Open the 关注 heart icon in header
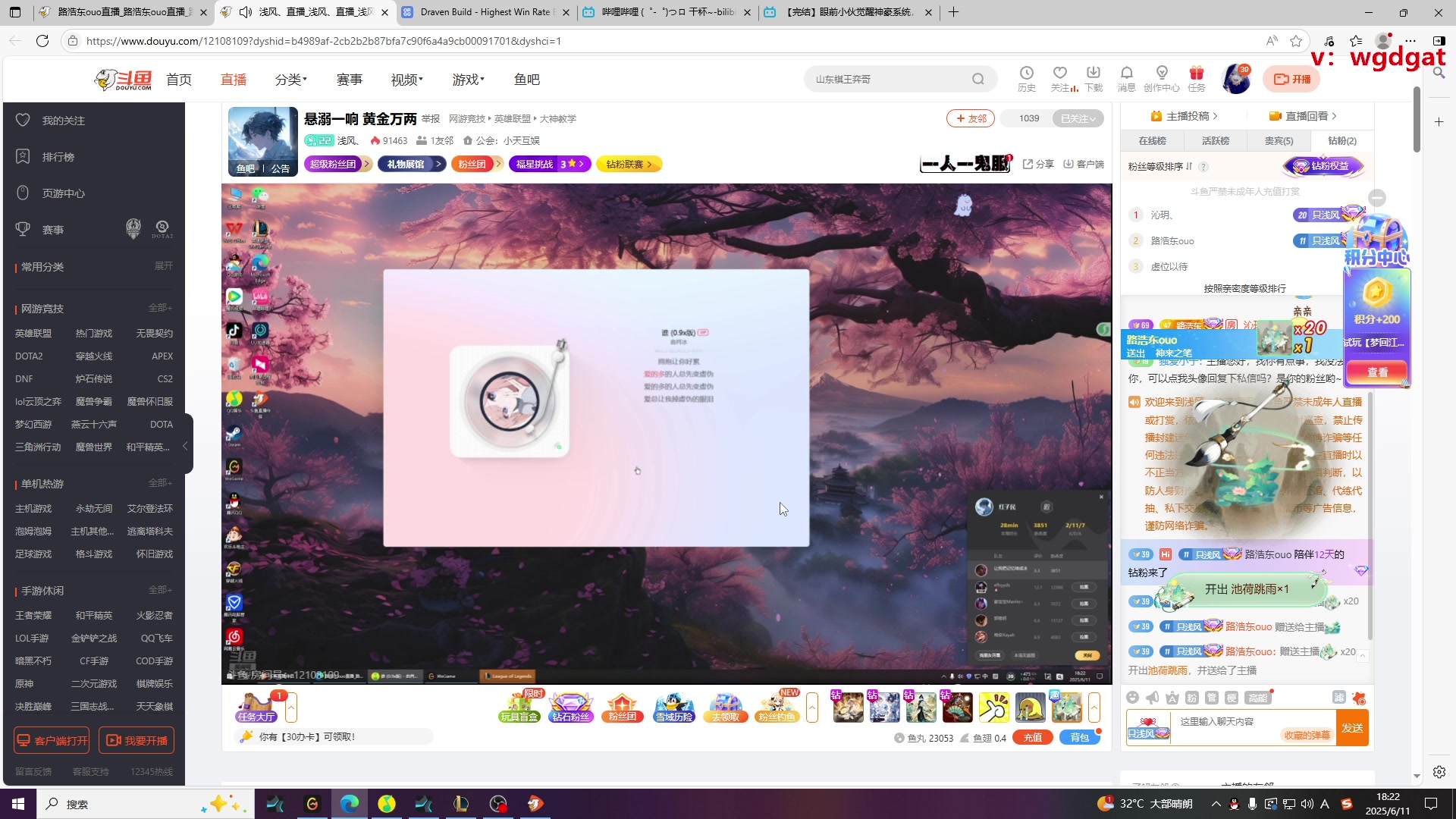 (1060, 79)
